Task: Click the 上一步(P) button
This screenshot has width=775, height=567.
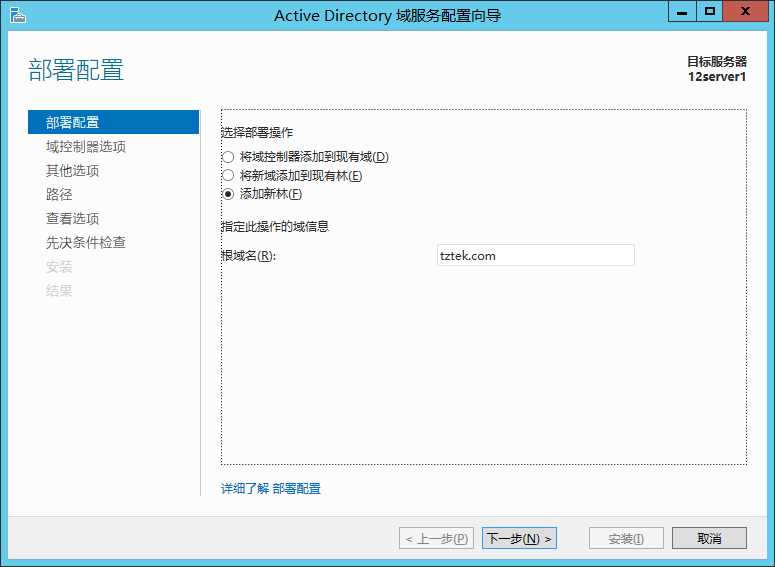Action: (x=436, y=538)
